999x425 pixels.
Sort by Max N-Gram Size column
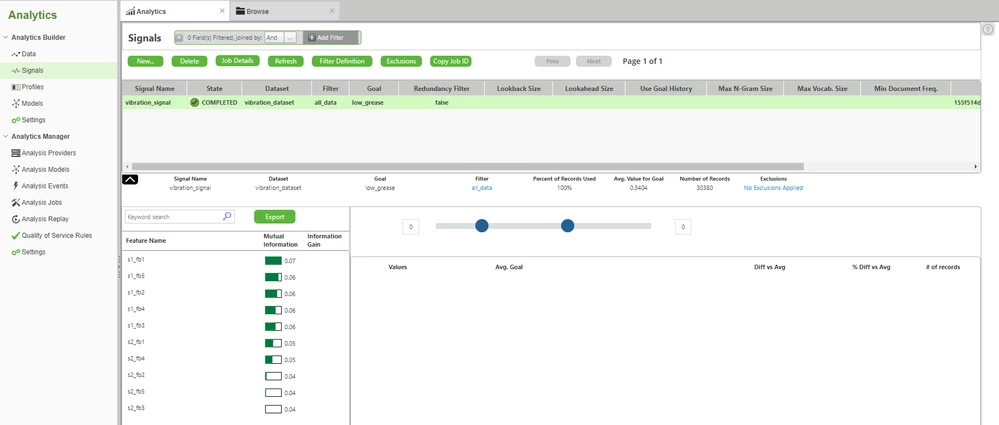click(x=745, y=89)
